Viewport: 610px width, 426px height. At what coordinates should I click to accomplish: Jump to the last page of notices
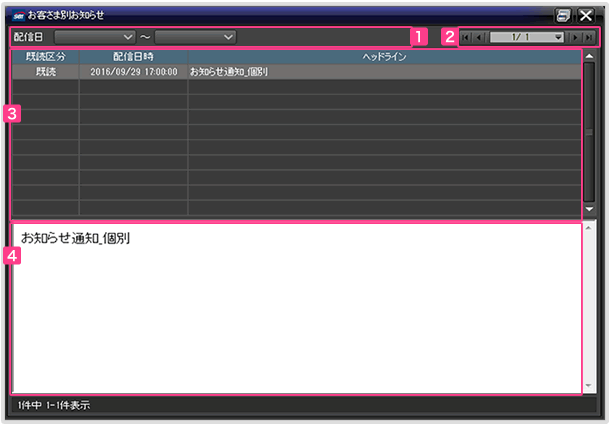pyautogui.click(x=589, y=37)
